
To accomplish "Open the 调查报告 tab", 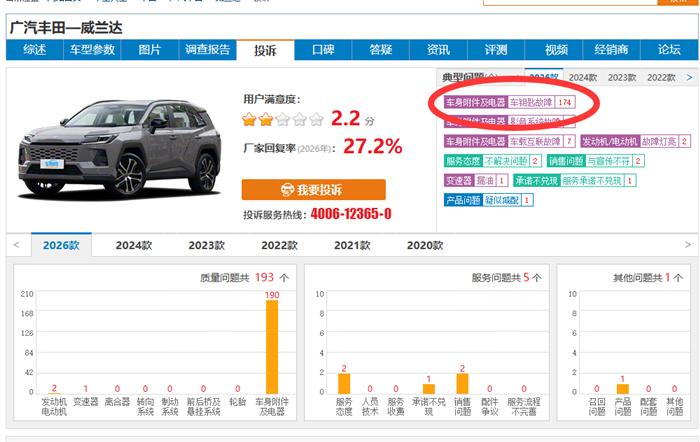I will coord(207,50).
